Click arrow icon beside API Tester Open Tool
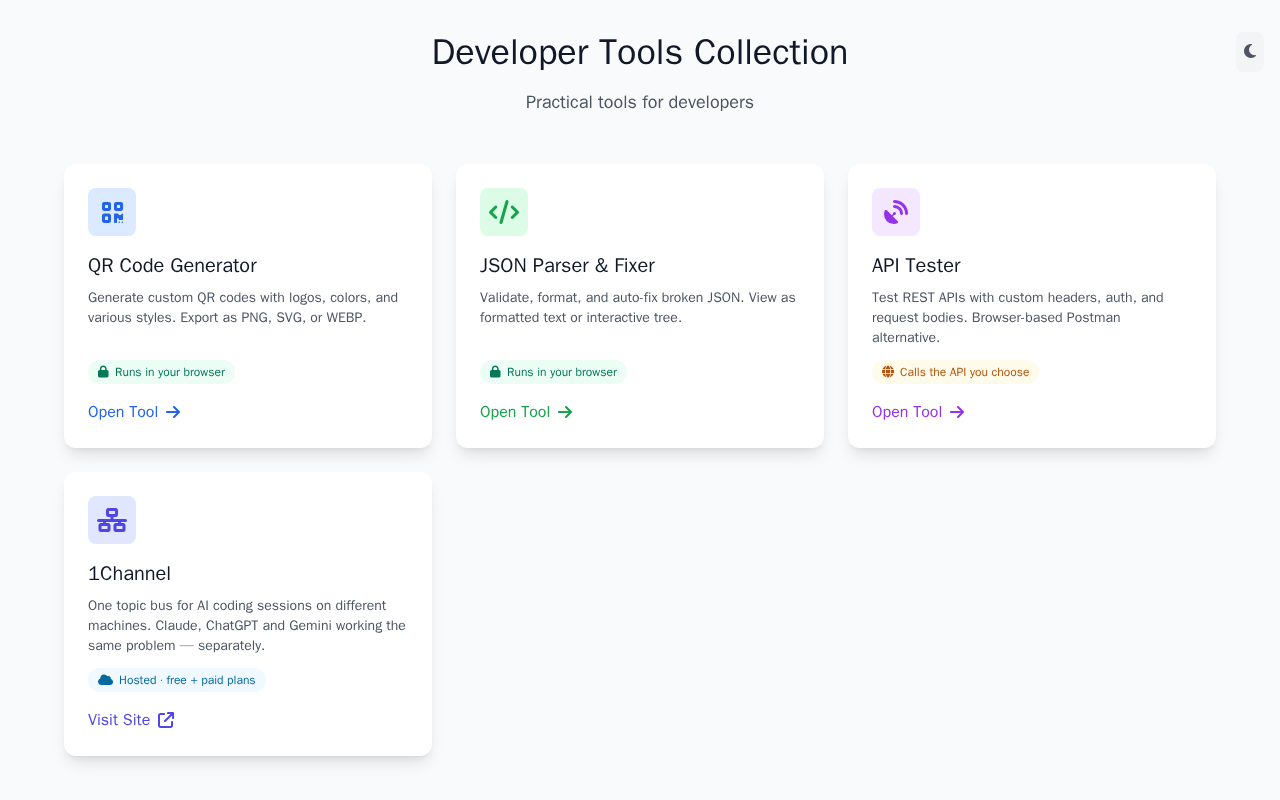This screenshot has height=800, width=1280. [x=957, y=412]
